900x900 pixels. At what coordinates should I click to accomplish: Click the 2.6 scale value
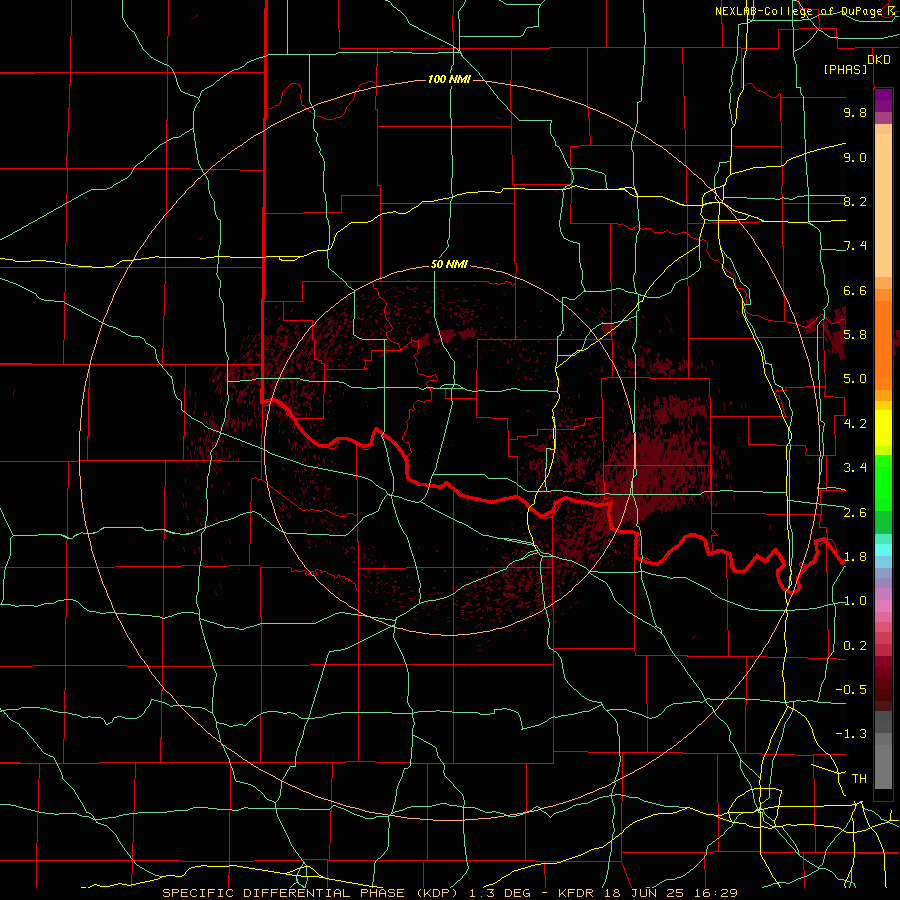855,513
